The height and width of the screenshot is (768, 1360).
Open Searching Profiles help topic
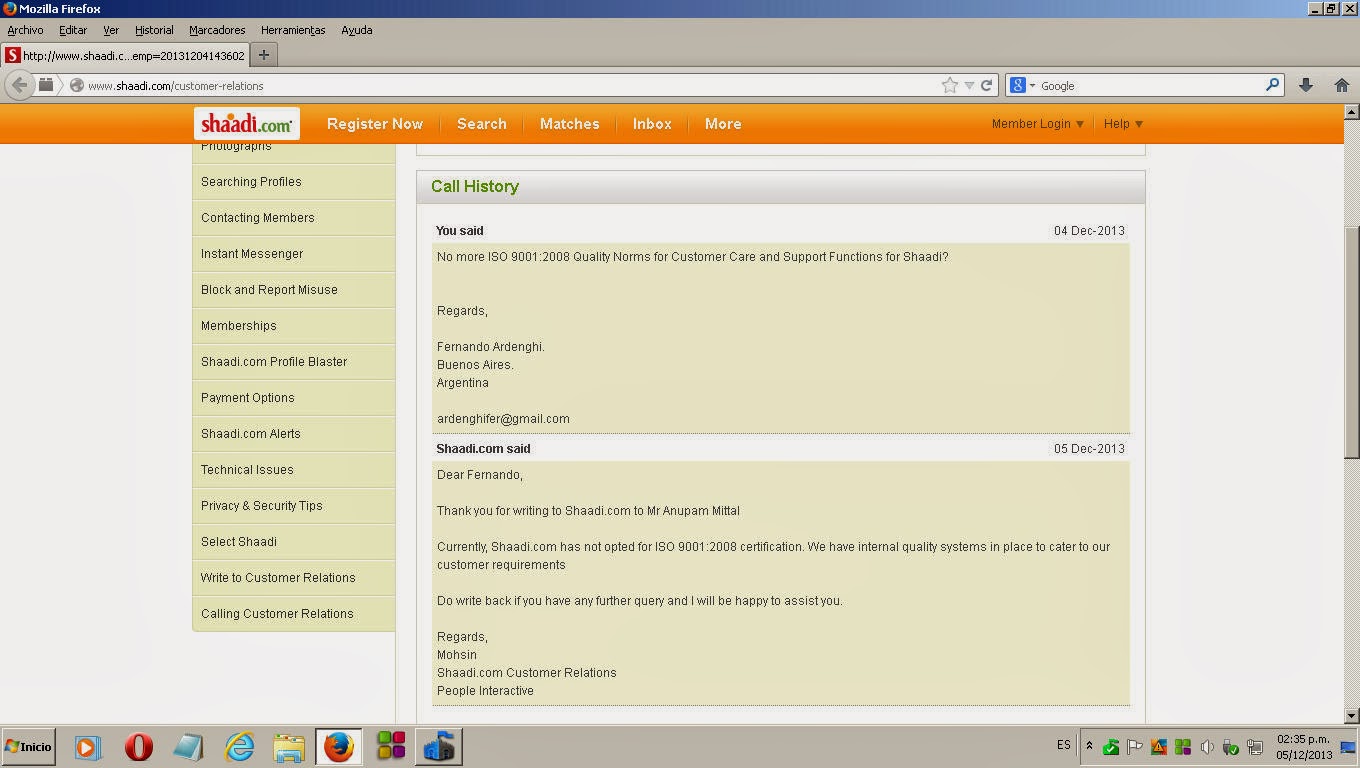click(x=294, y=182)
